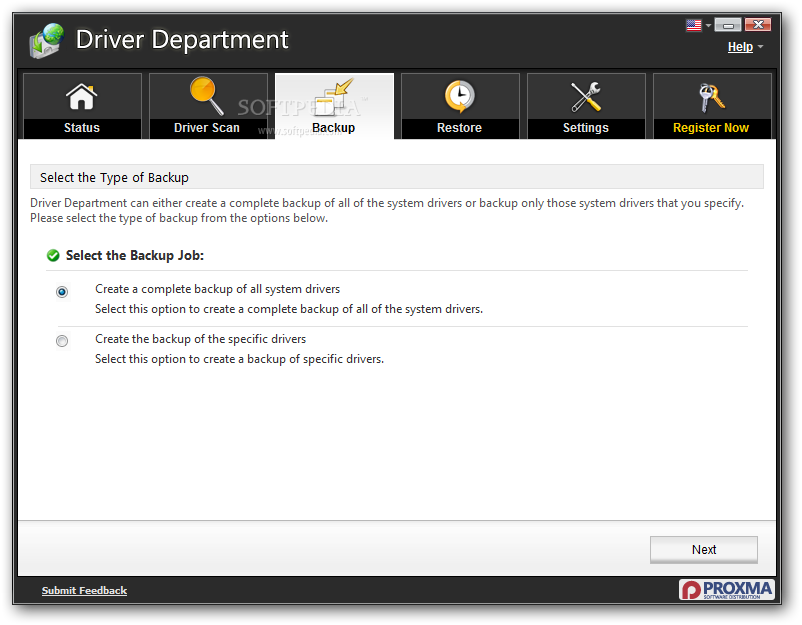
Task: Click 'Select this option to create a backup of specific drivers' description
Action: [x=239, y=359]
